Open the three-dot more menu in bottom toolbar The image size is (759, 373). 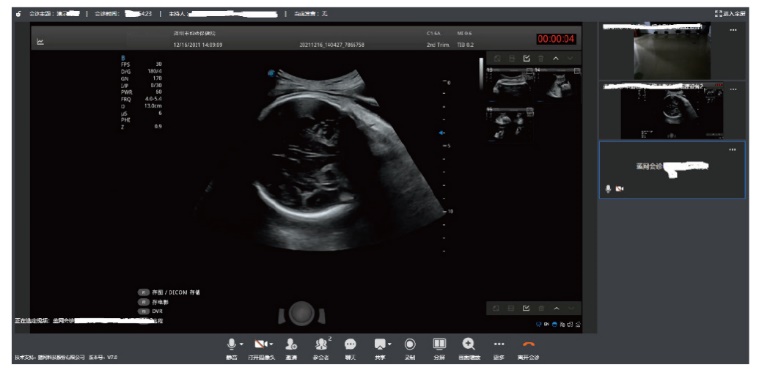[499, 344]
